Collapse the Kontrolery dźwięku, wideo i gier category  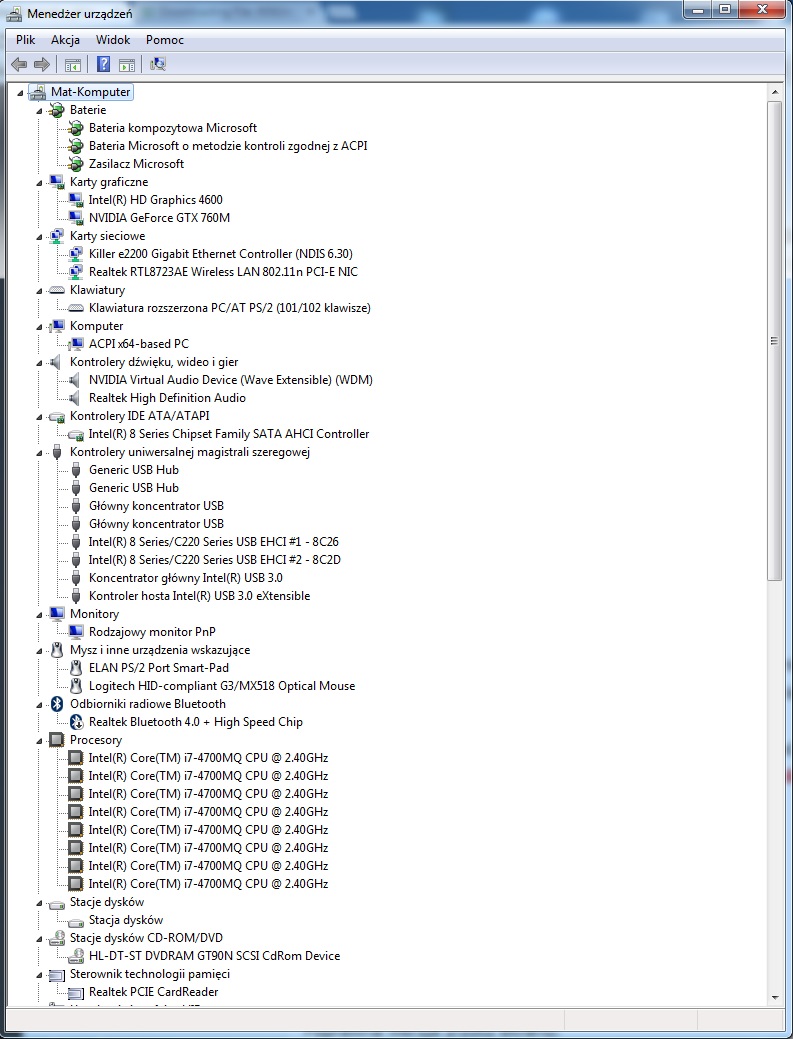coord(40,363)
